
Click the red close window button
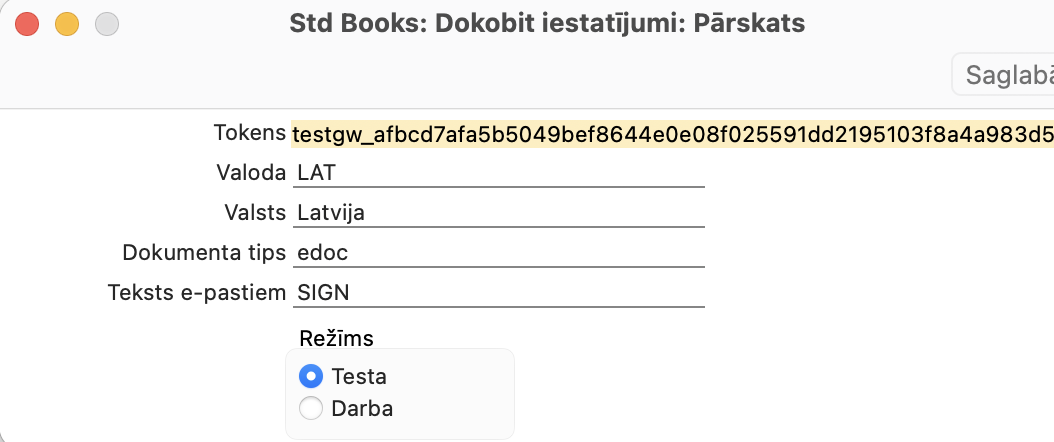[27, 24]
